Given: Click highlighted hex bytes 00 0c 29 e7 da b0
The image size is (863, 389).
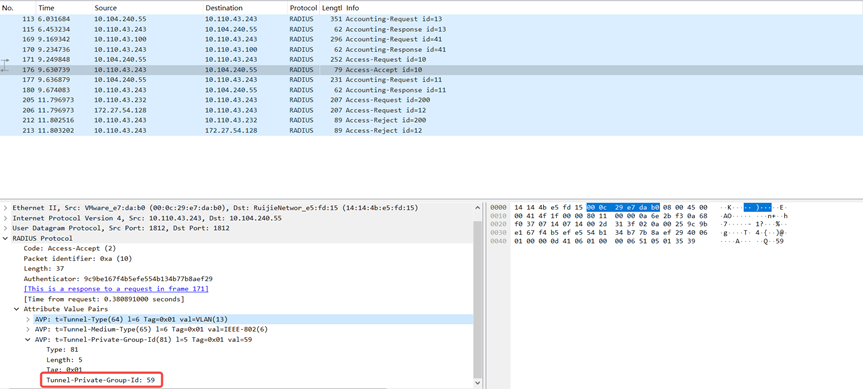Looking at the screenshot, I should pyautogui.click(x=622, y=207).
